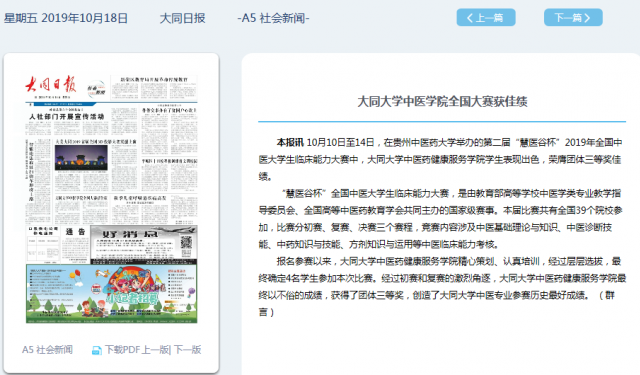
Task: Click the bold 本报讯 lead text
Action: click(290, 142)
